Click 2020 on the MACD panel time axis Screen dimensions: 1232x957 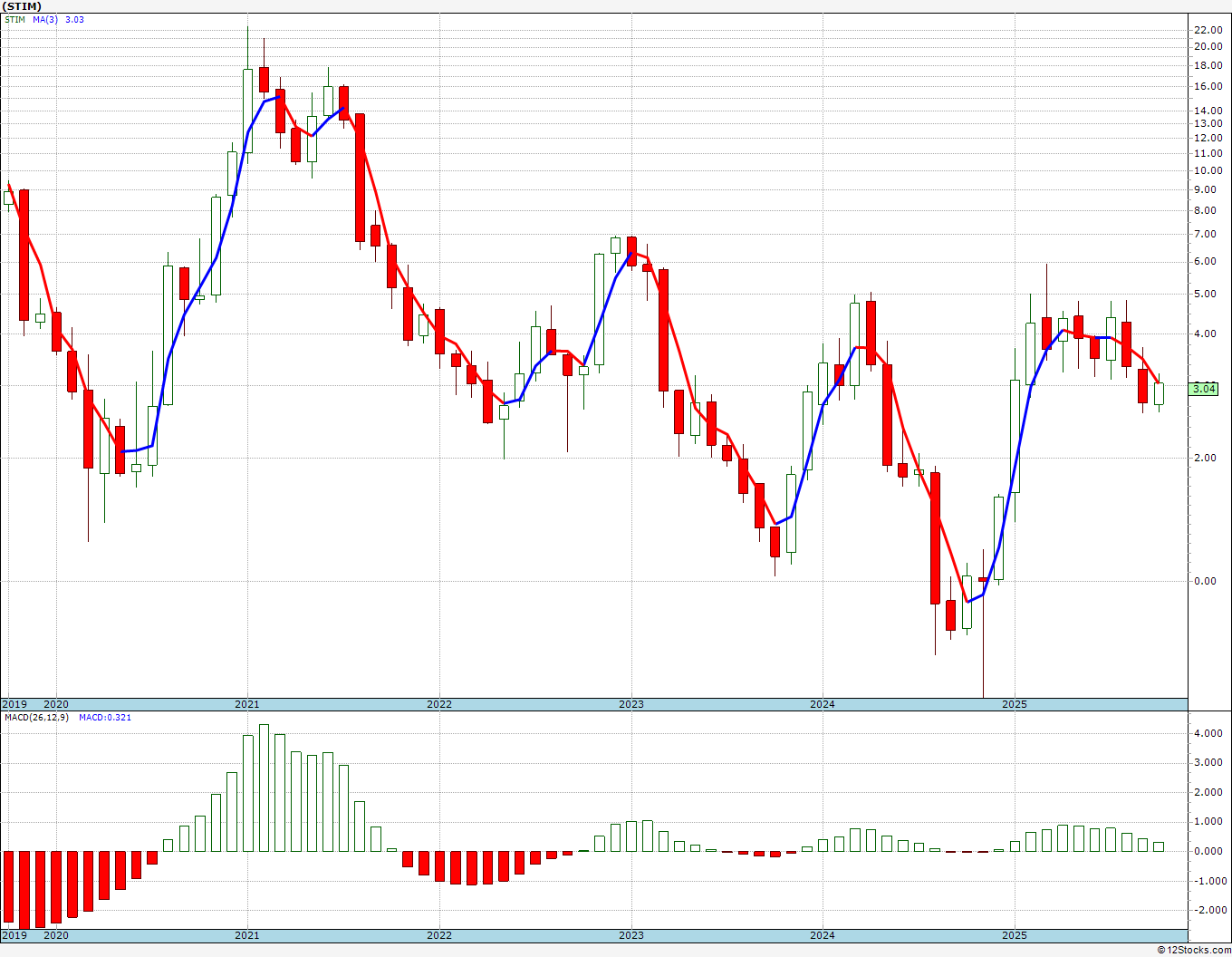click(56, 935)
